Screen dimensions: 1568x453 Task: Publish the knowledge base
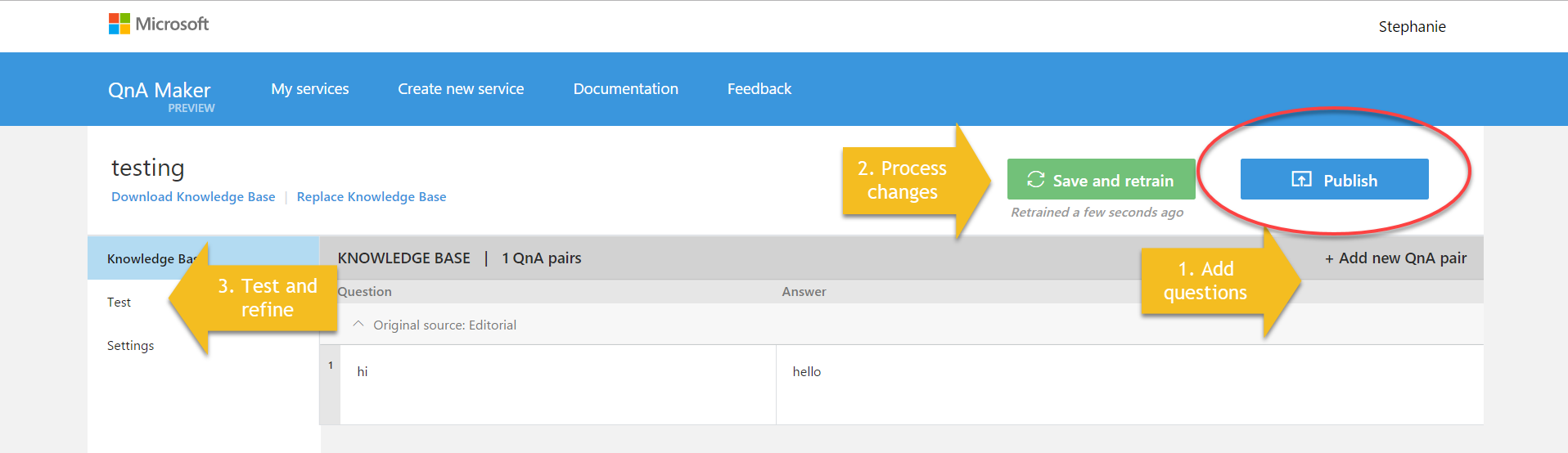1334,179
